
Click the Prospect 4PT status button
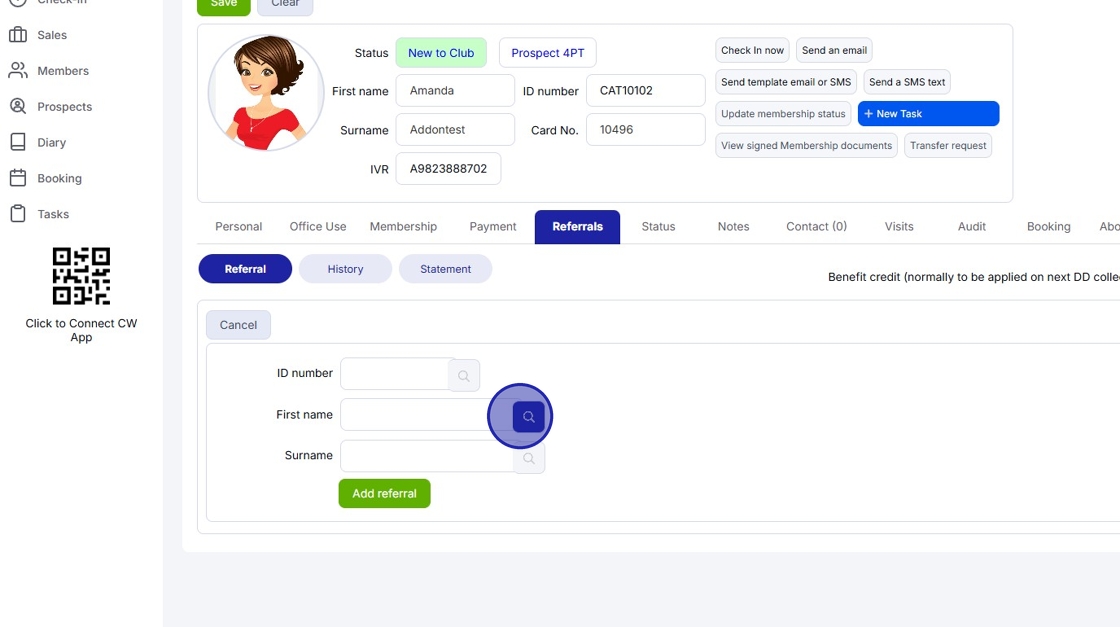pyautogui.click(x=547, y=53)
